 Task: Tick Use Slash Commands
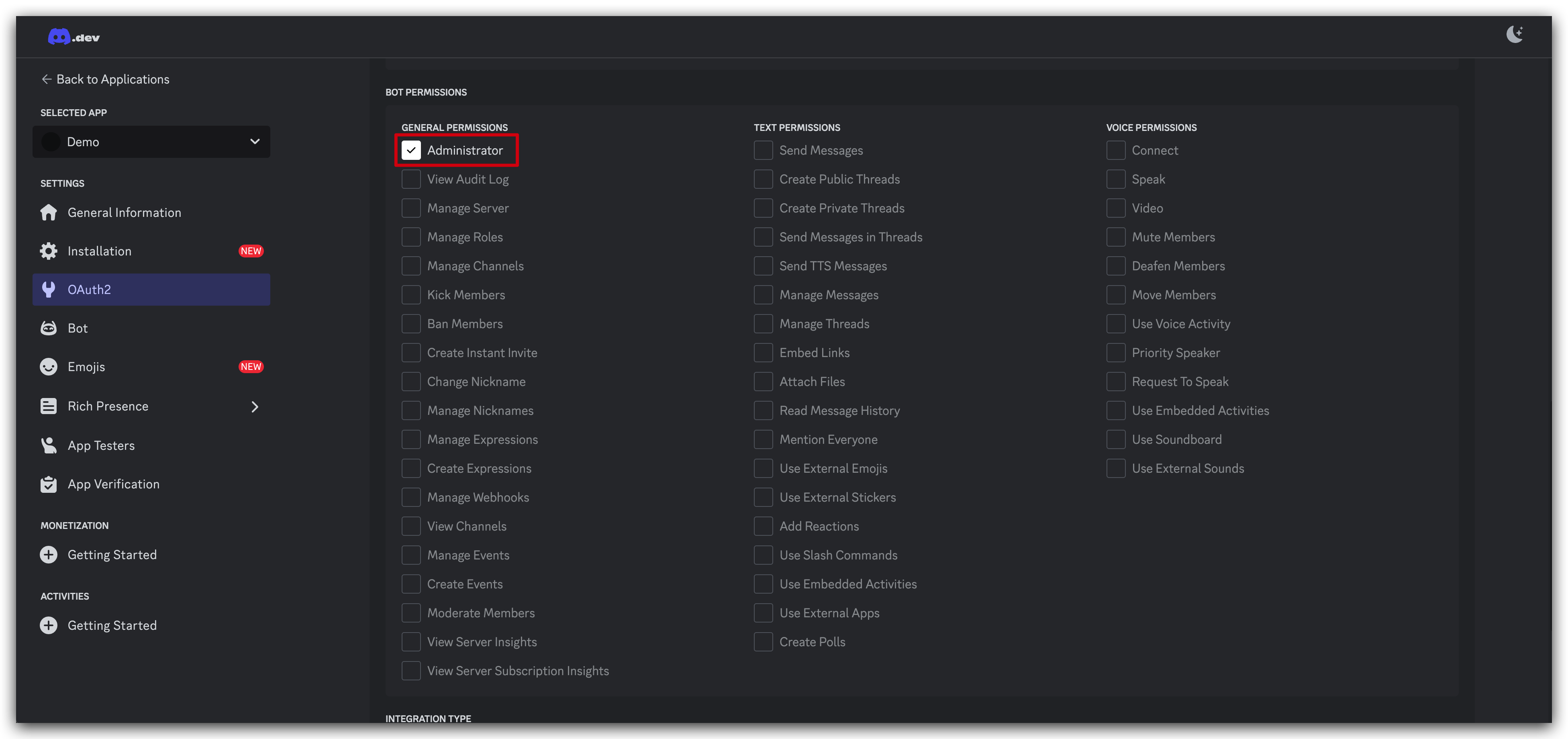point(763,555)
